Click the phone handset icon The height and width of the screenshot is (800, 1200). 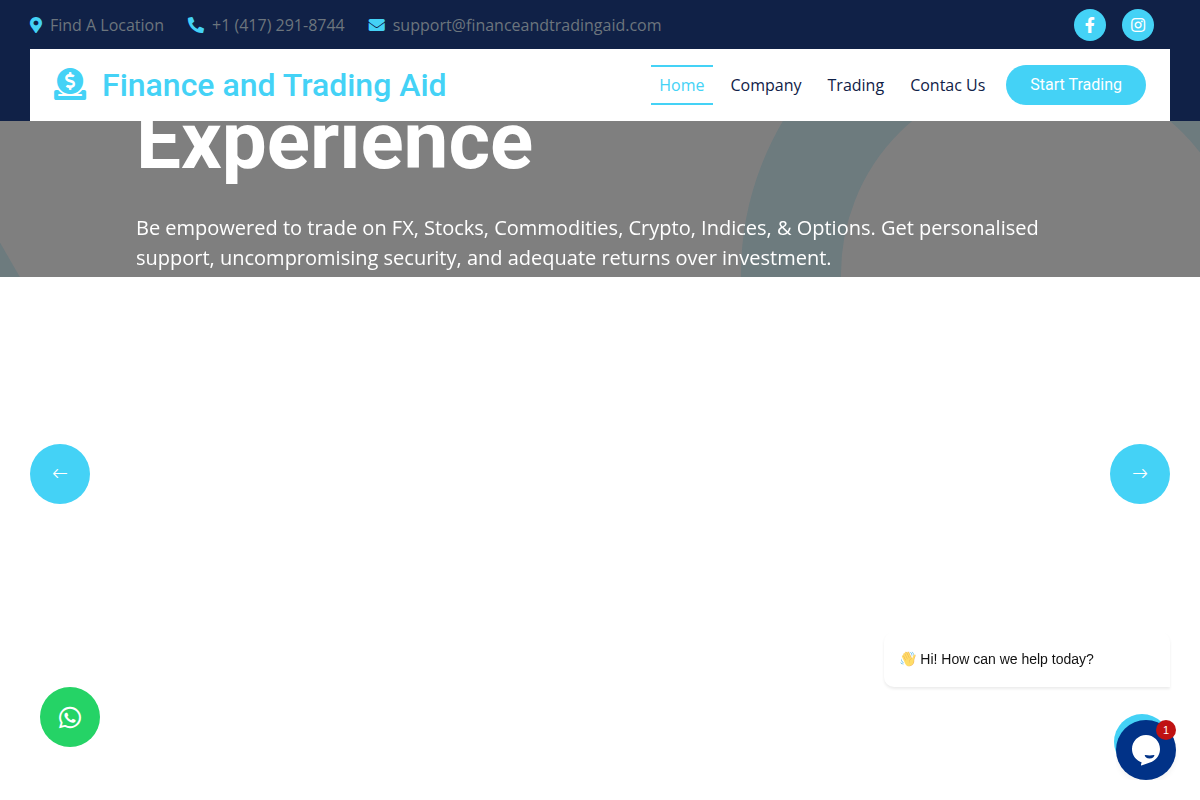pos(196,25)
